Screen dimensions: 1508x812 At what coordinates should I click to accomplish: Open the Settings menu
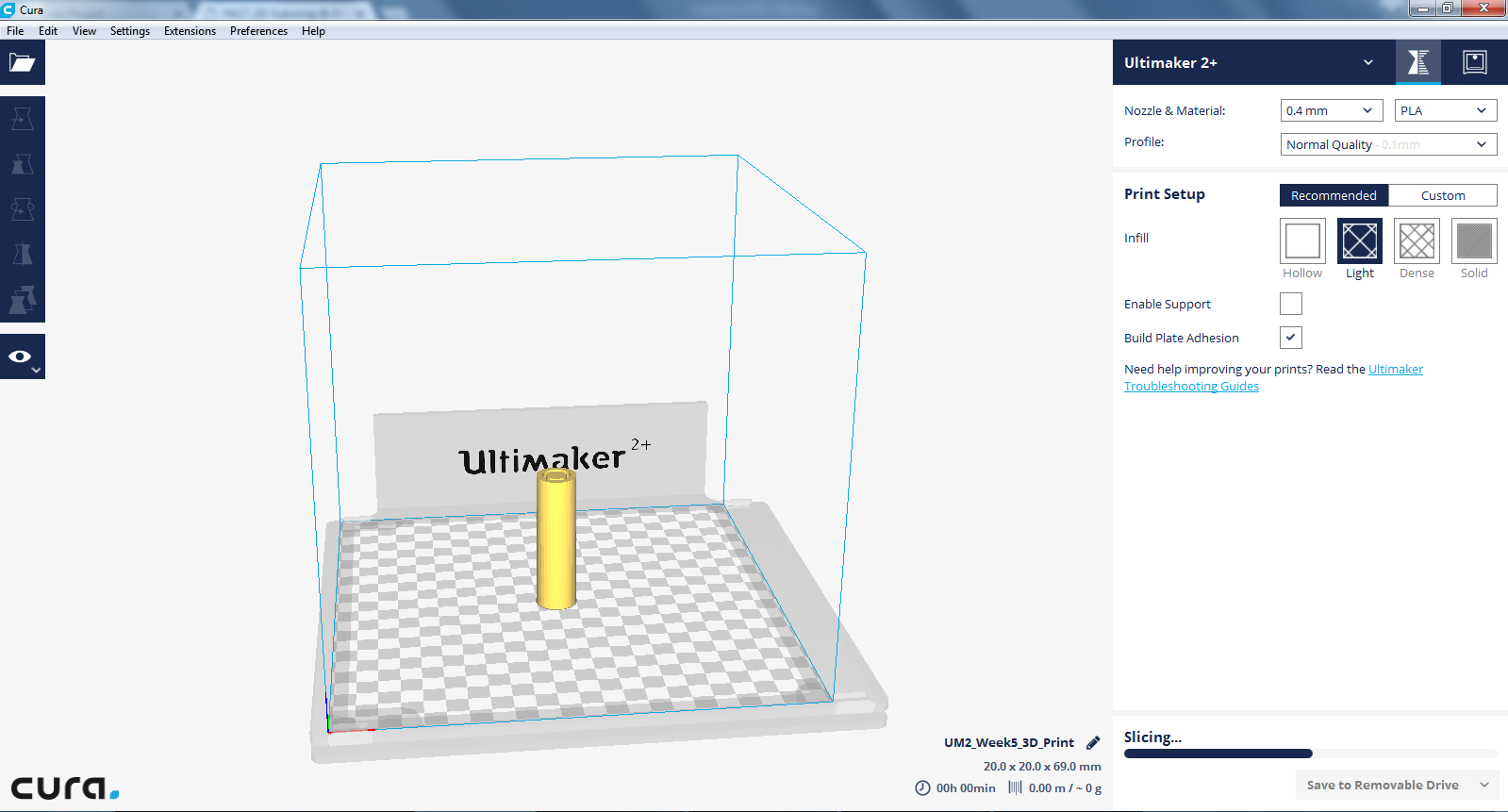click(130, 31)
